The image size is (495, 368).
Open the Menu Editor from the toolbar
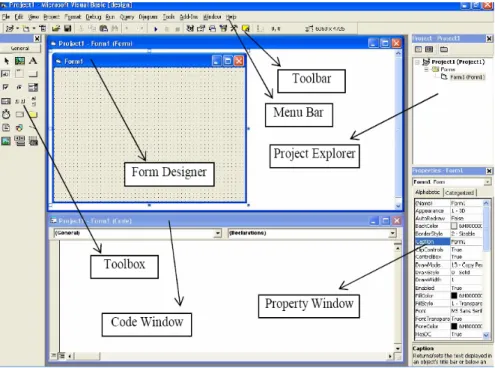pos(42,29)
